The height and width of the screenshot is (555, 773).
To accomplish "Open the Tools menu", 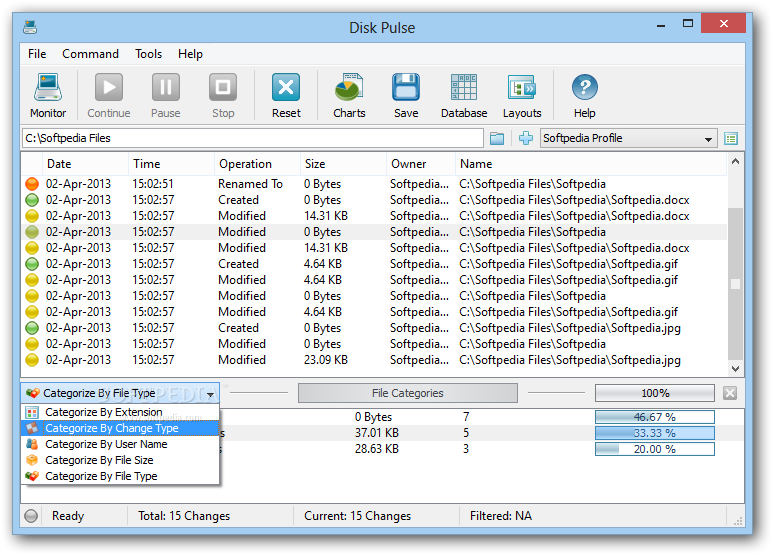I will (x=148, y=54).
